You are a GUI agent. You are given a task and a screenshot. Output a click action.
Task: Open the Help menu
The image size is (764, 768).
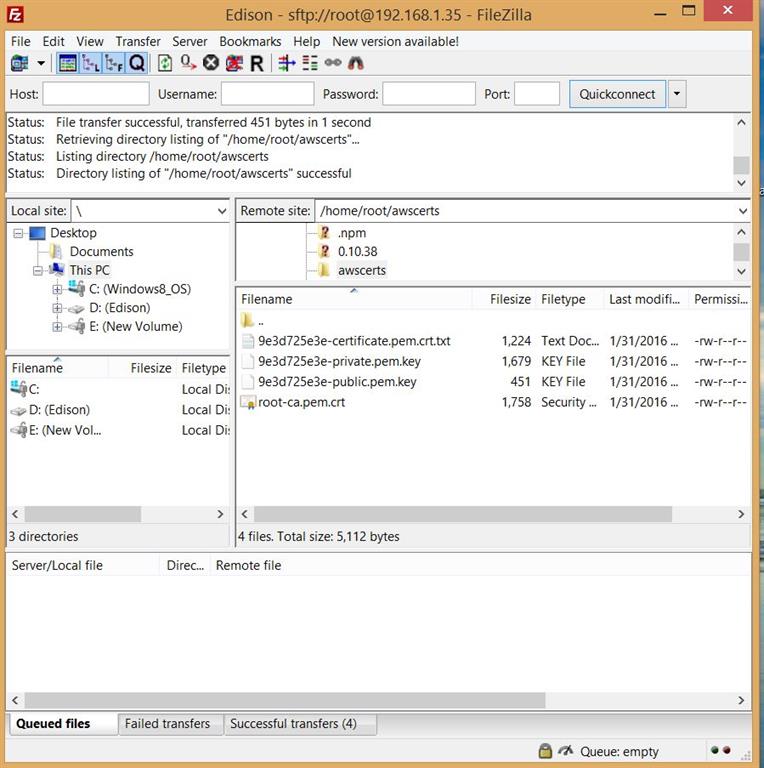pos(307,42)
